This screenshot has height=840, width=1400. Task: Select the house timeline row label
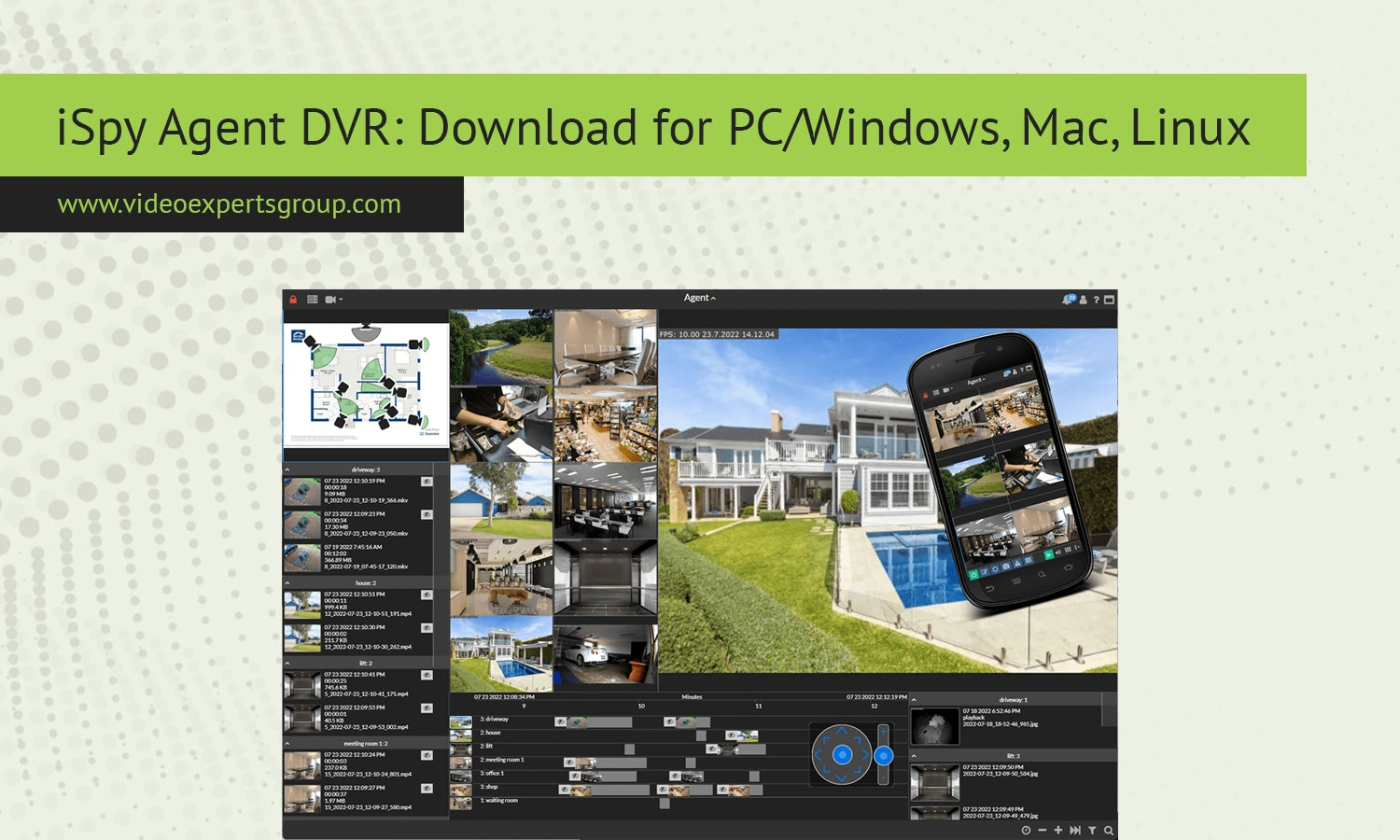pos(490,733)
